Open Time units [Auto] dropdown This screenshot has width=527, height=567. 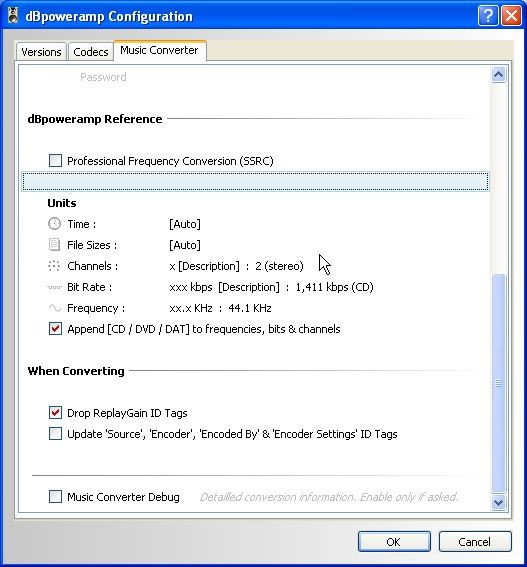[x=185, y=224]
